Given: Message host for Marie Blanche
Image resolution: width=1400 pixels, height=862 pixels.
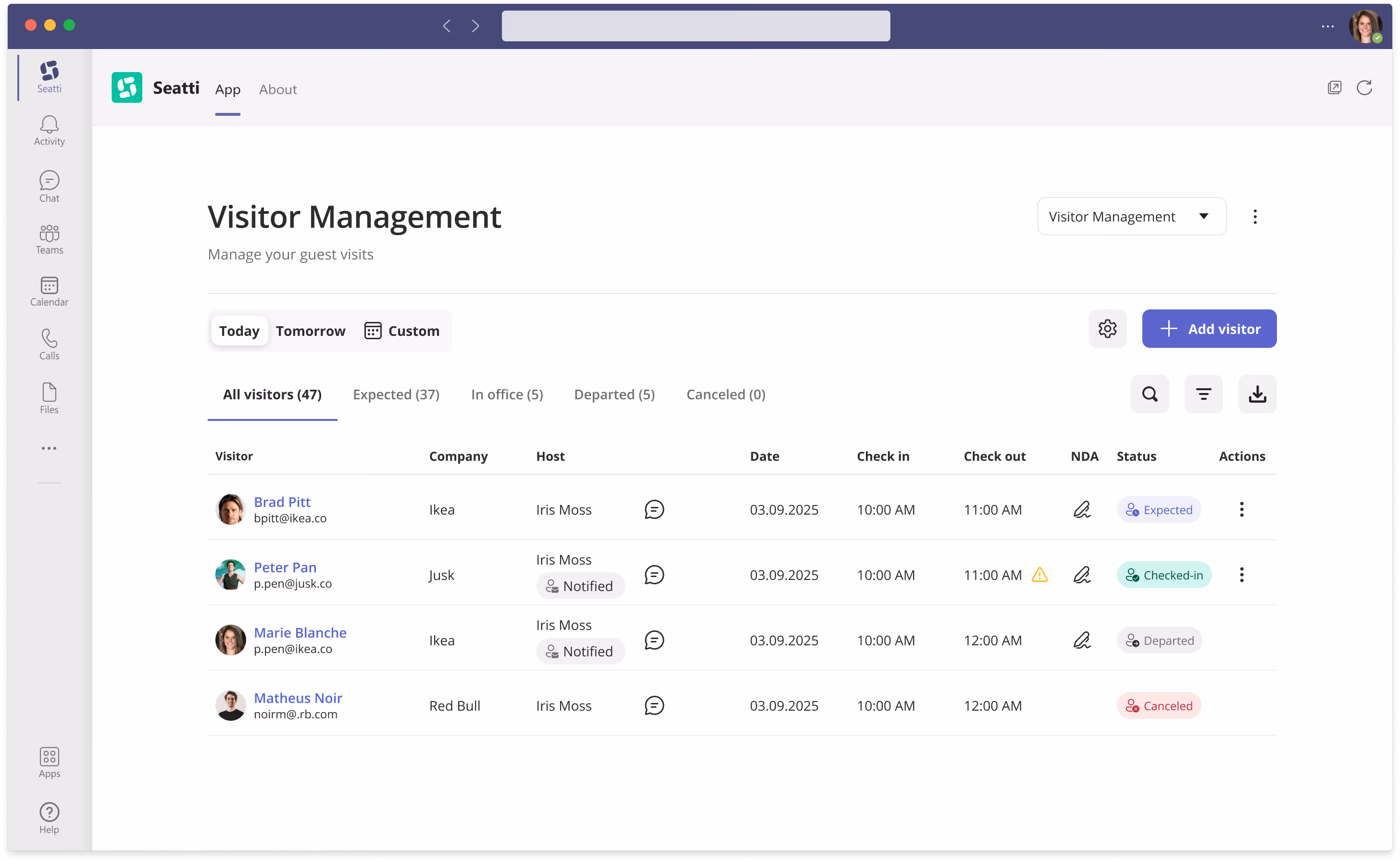Looking at the screenshot, I should 654,641.
